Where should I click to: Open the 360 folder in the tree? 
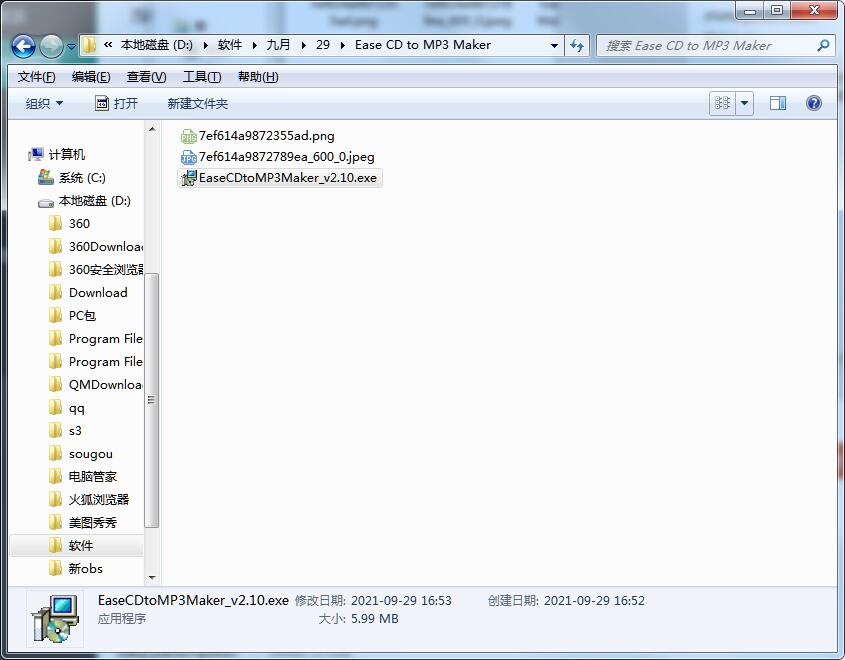click(79, 224)
